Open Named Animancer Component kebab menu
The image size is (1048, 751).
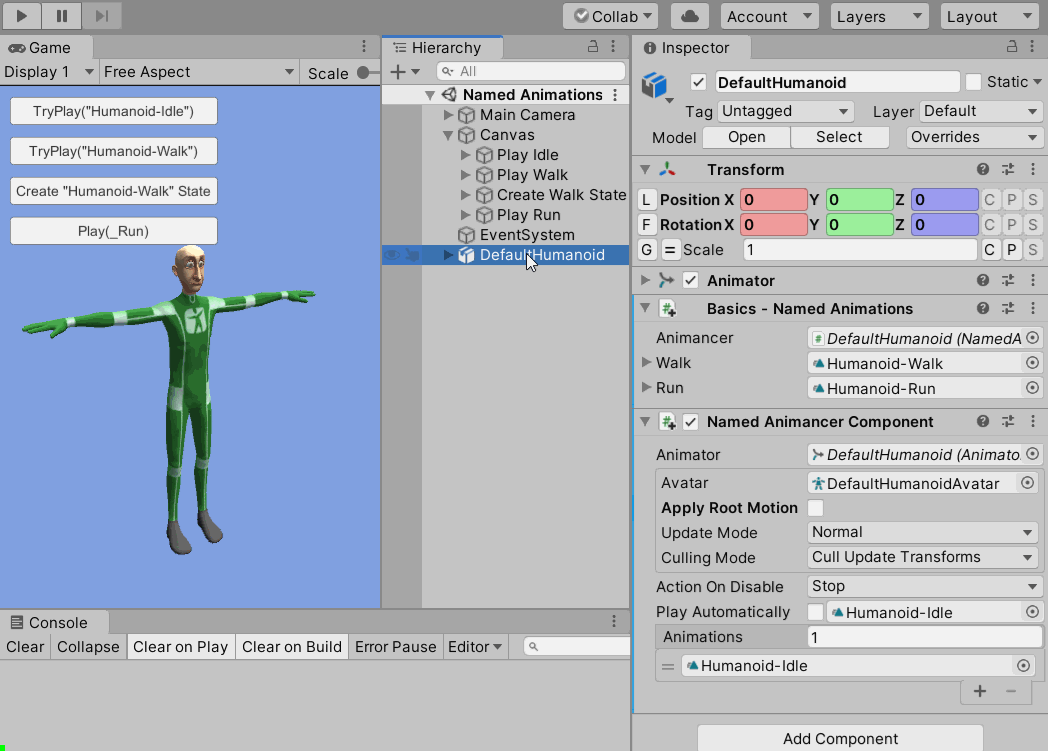(1033, 422)
